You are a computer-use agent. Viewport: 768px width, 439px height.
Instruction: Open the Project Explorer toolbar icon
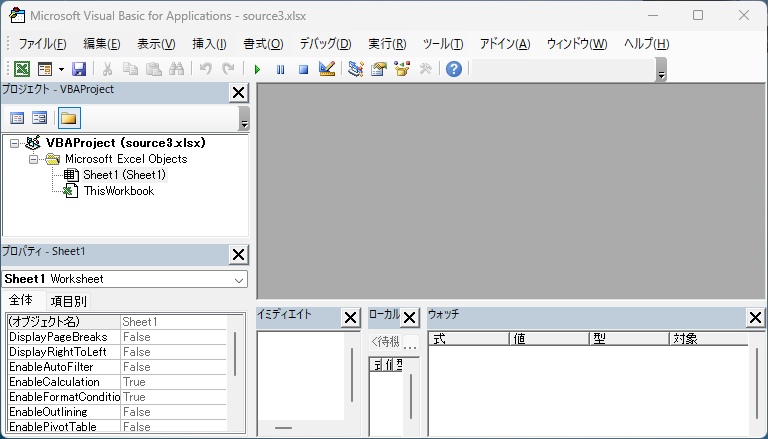356,69
